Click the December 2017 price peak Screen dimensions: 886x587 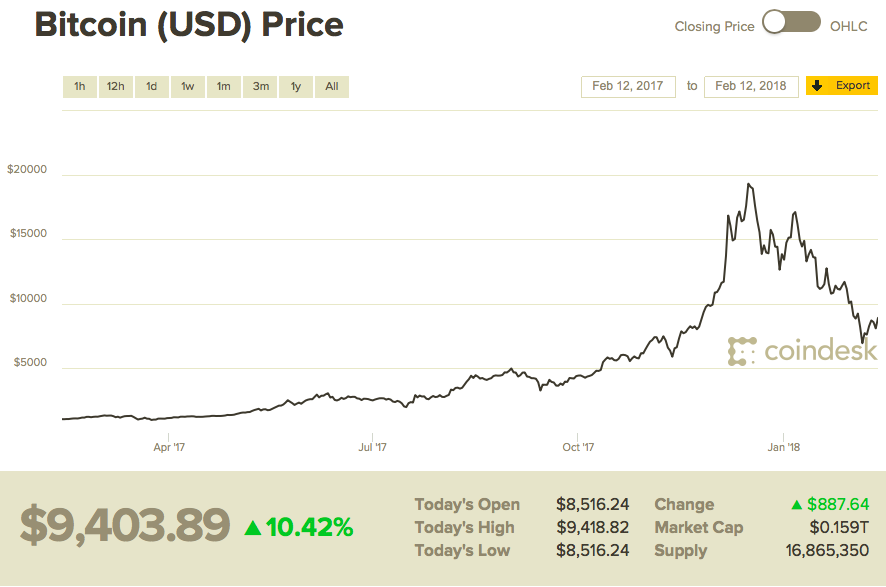748,185
